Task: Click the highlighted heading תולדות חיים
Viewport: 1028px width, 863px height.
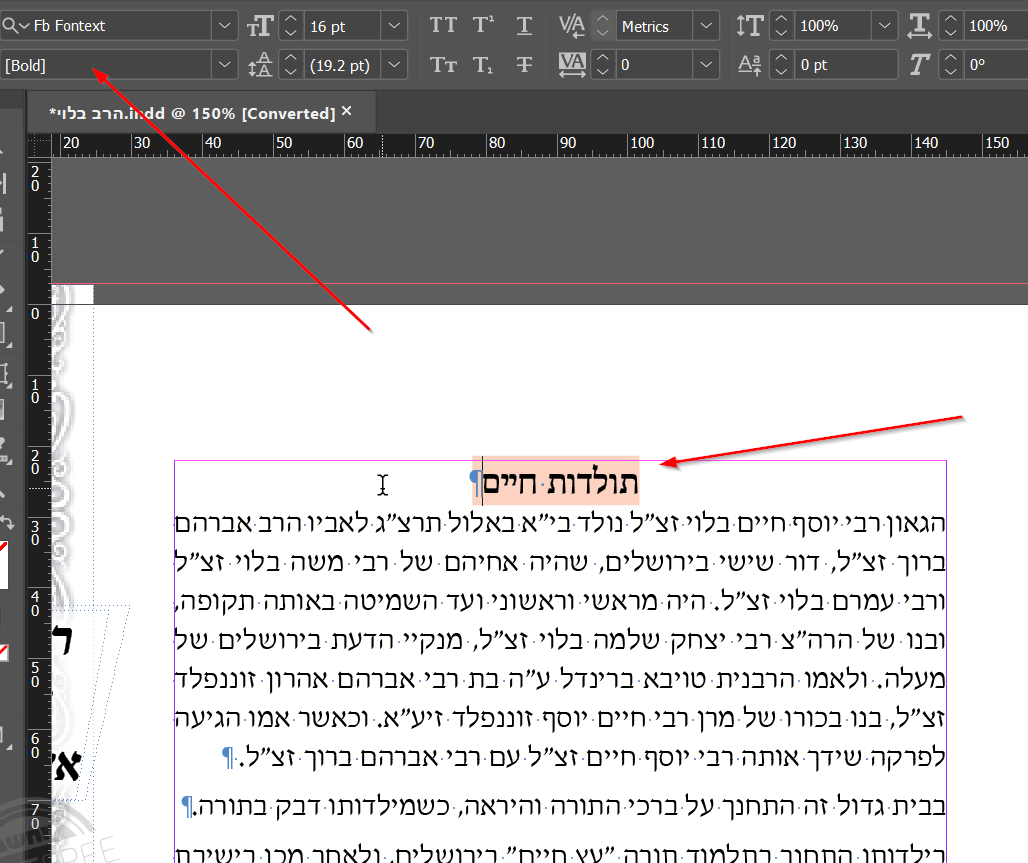Action: click(x=561, y=483)
